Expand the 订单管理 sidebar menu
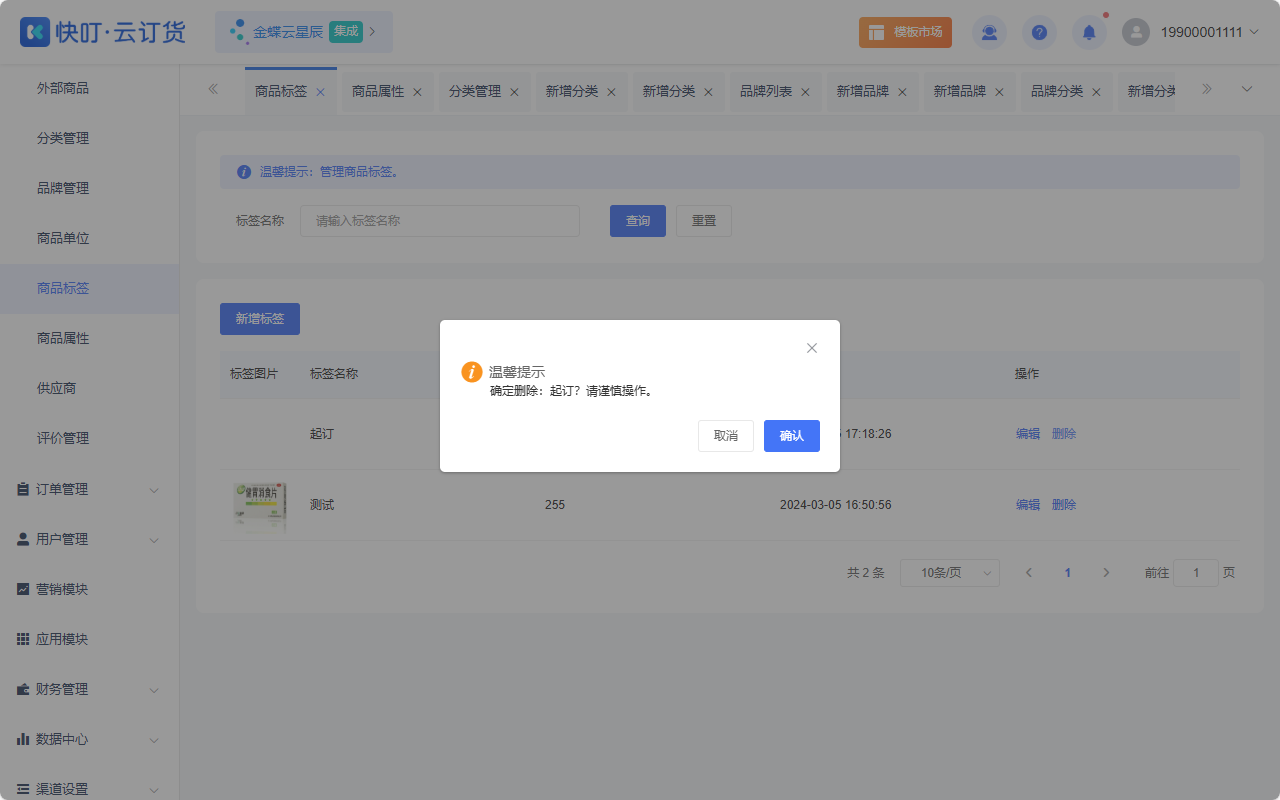Screen dimensions: 1280x800 [89, 489]
